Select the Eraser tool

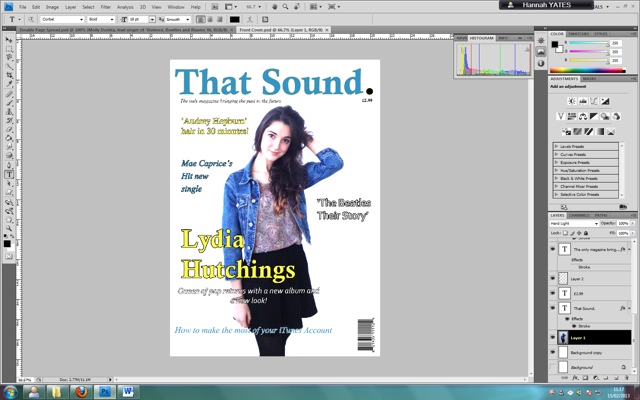(x=9, y=130)
